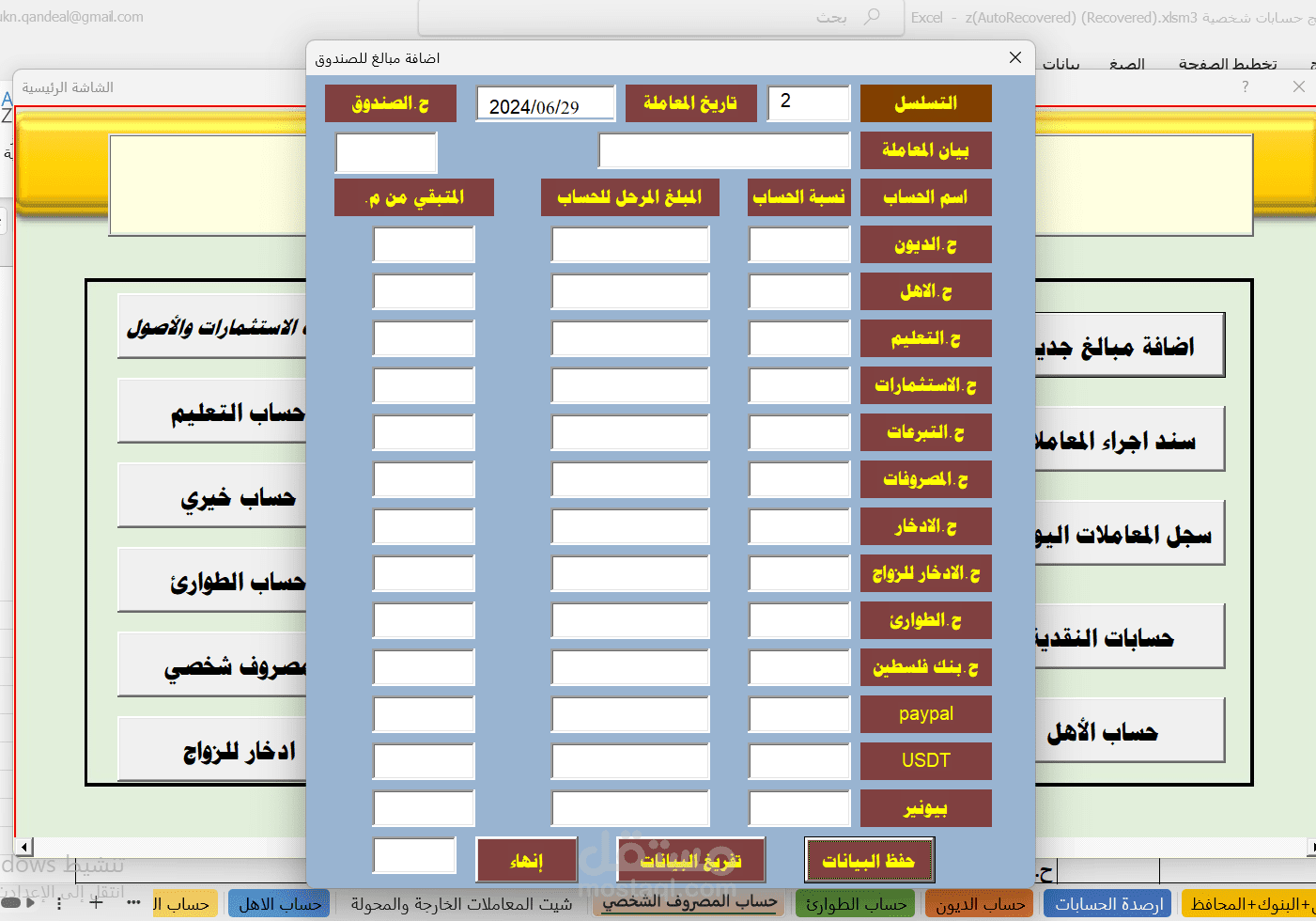Switch to البنوك+المحافظ sheet tab
The image size is (1316, 921).
point(1249,904)
